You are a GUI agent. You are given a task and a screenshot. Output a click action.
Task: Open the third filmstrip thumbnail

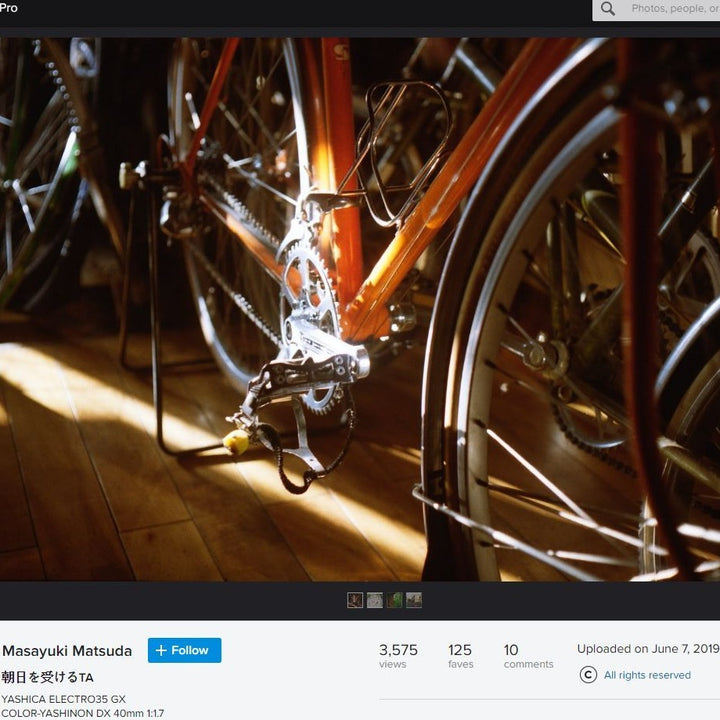pos(394,600)
